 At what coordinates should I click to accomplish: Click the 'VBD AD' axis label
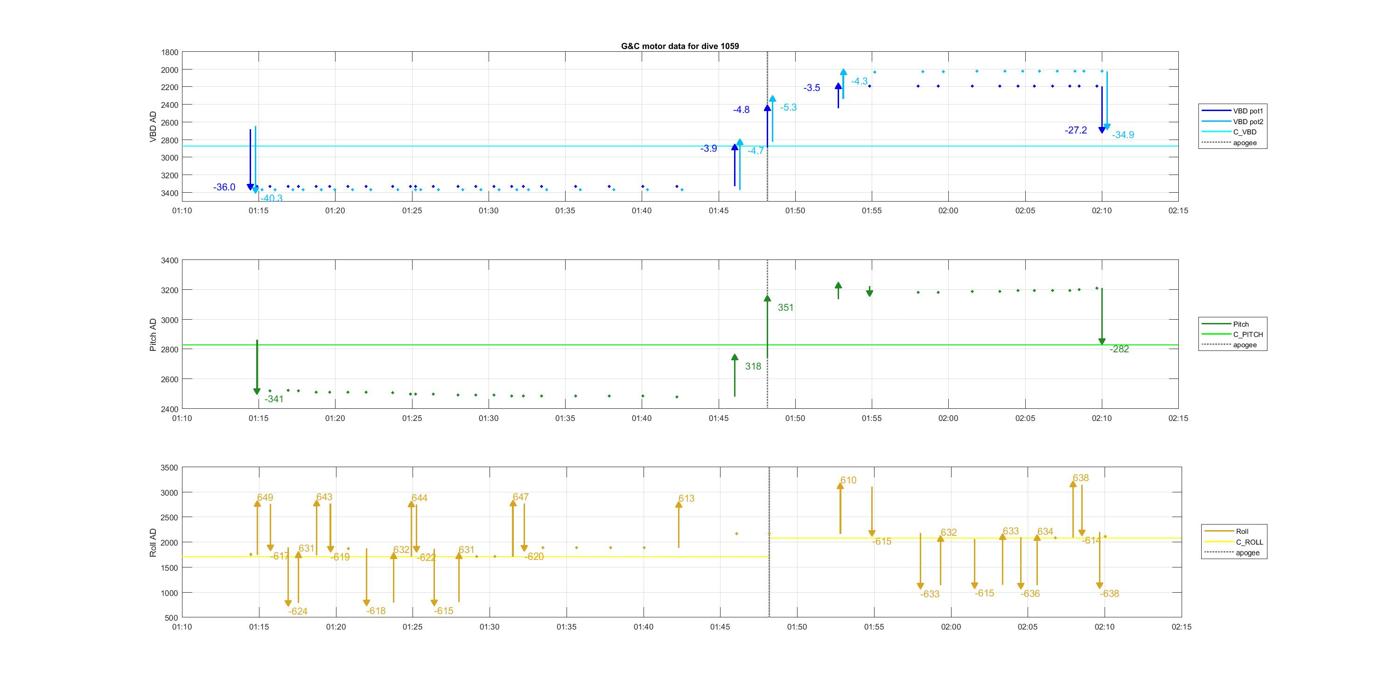pos(154,125)
